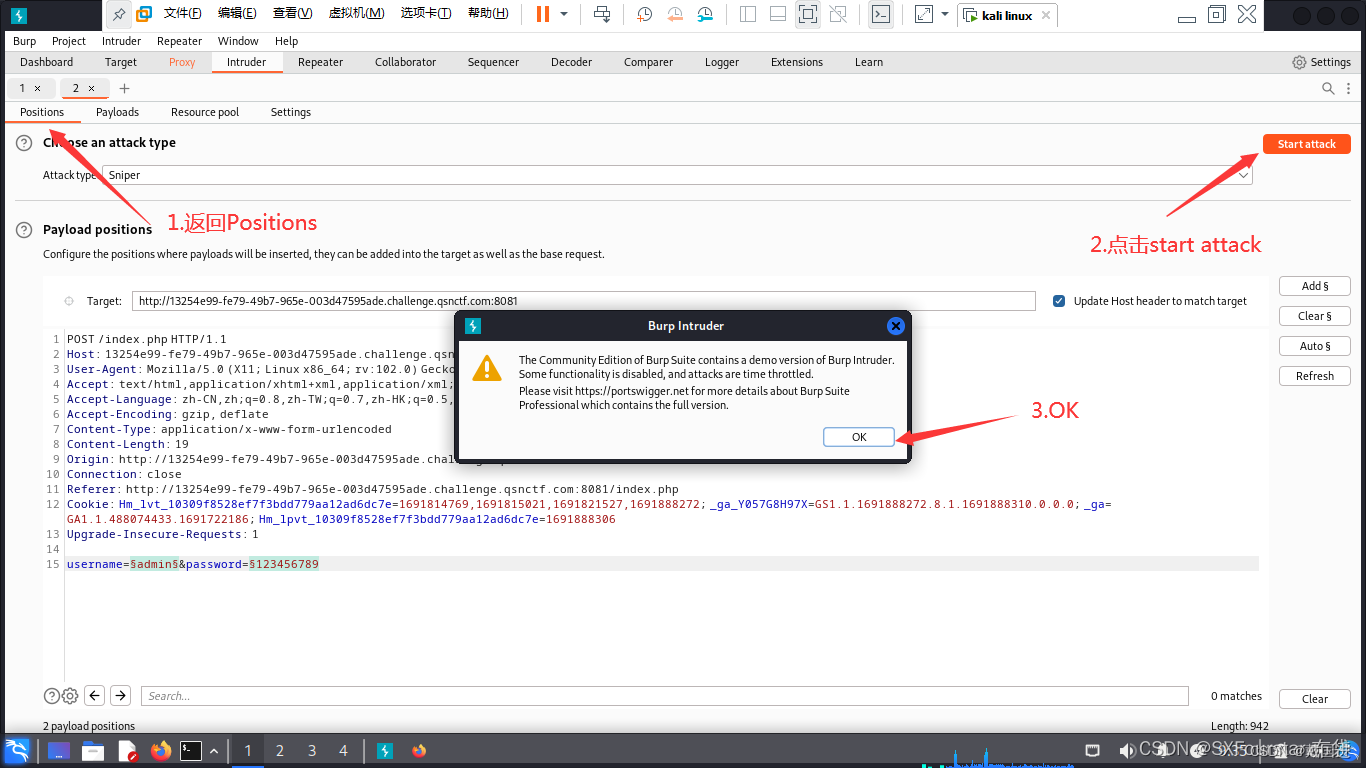Switch to the Decoder tab
This screenshot has height=768, width=1366.
click(571, 62)
